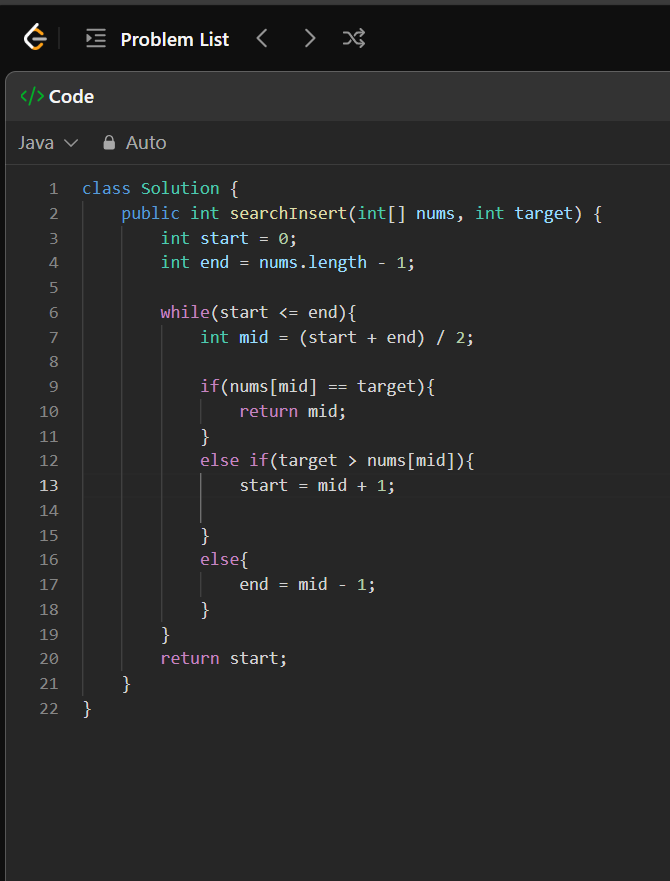Open the Java language dropdown
670x881 pixels.
48,143
